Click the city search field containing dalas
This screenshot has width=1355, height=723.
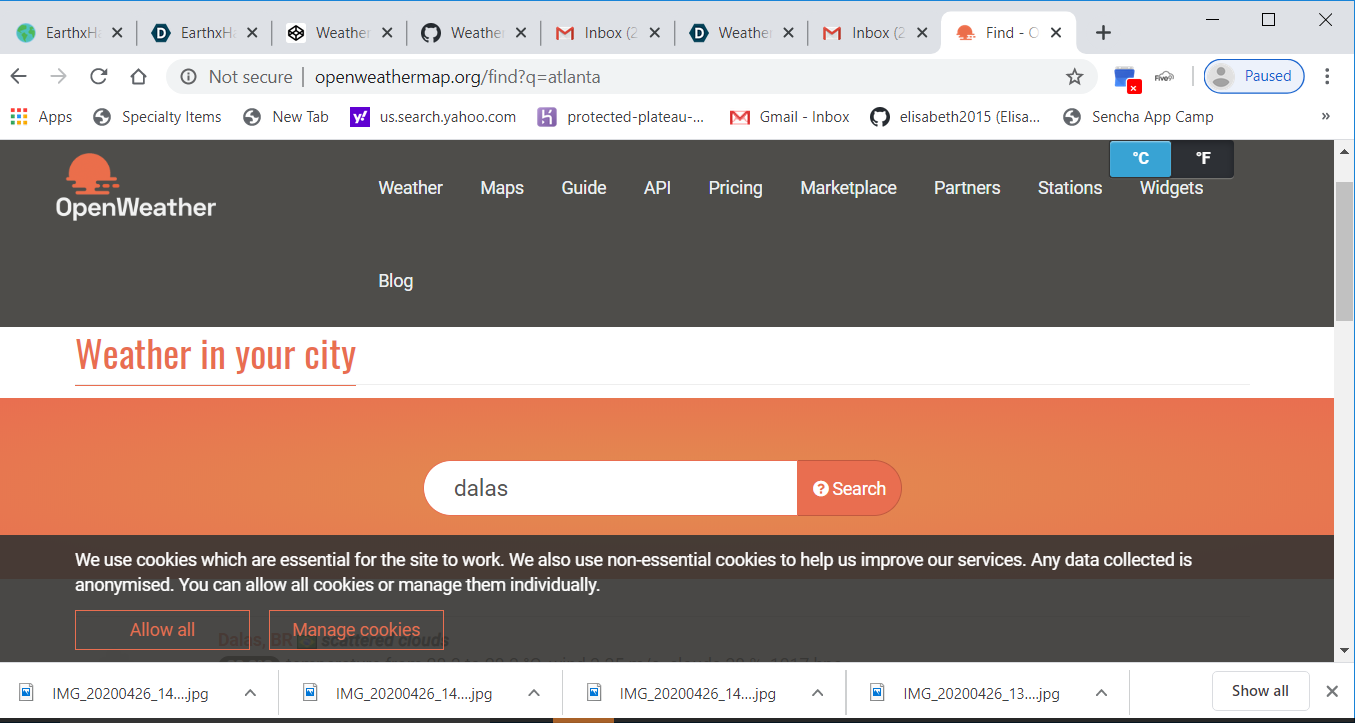(610, 488)
